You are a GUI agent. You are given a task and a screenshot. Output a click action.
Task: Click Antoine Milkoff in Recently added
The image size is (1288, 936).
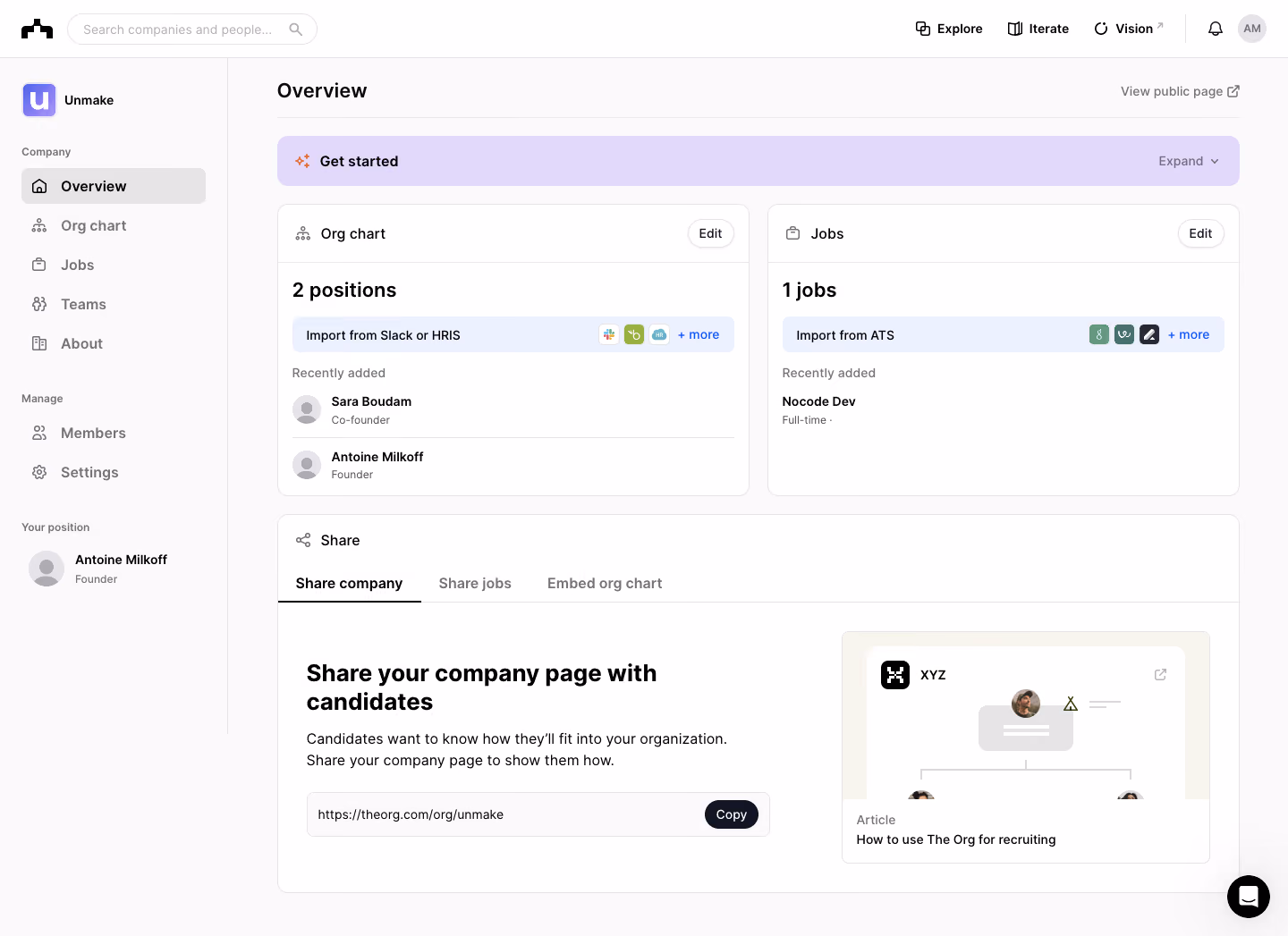[x=377, y=457]
